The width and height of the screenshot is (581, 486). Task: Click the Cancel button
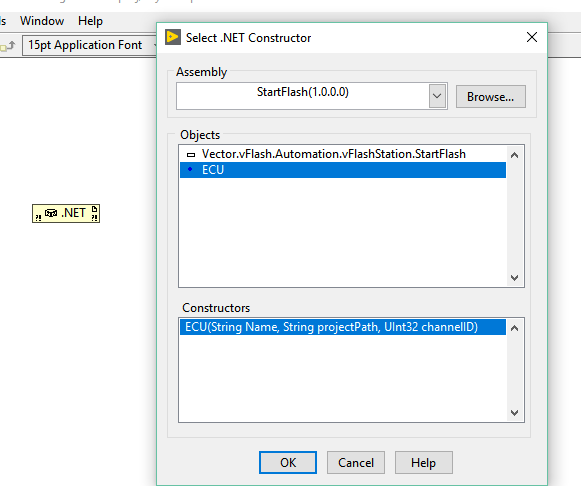coord(356,462)
